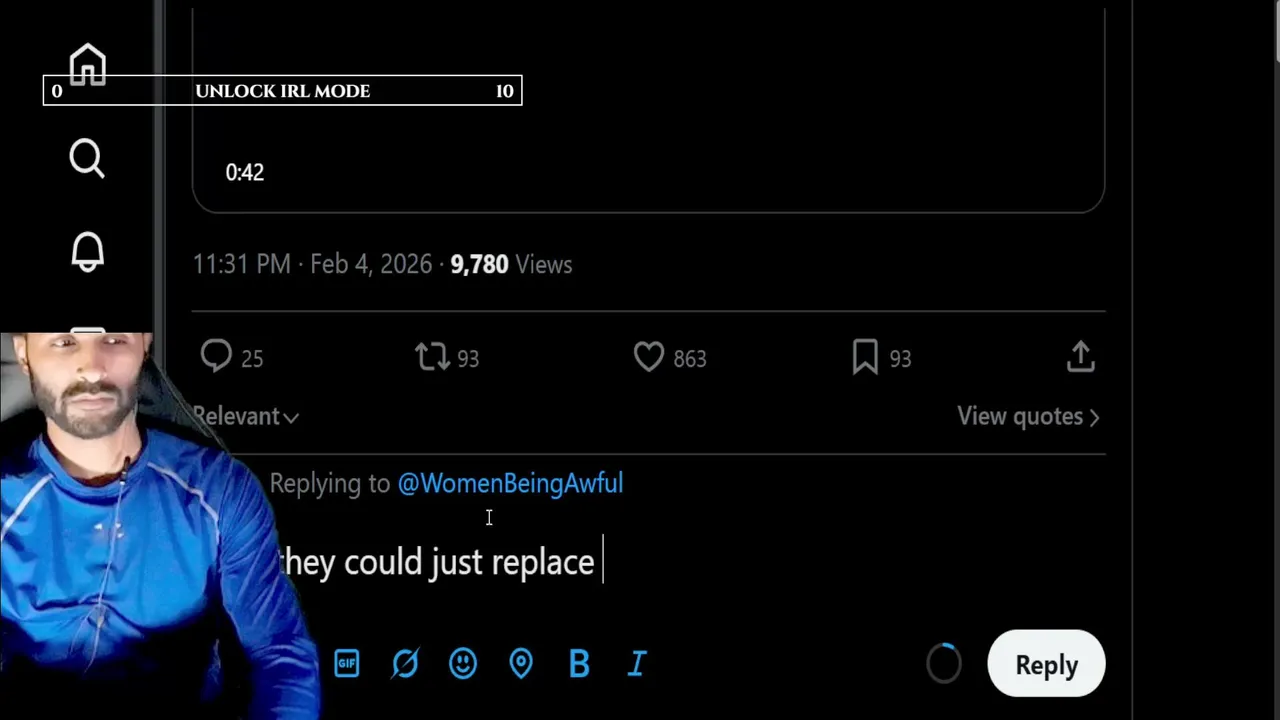Share the post via the upload arrow icon
Viewport: 1280px width, 720px height.
(x=1080, y=357)
